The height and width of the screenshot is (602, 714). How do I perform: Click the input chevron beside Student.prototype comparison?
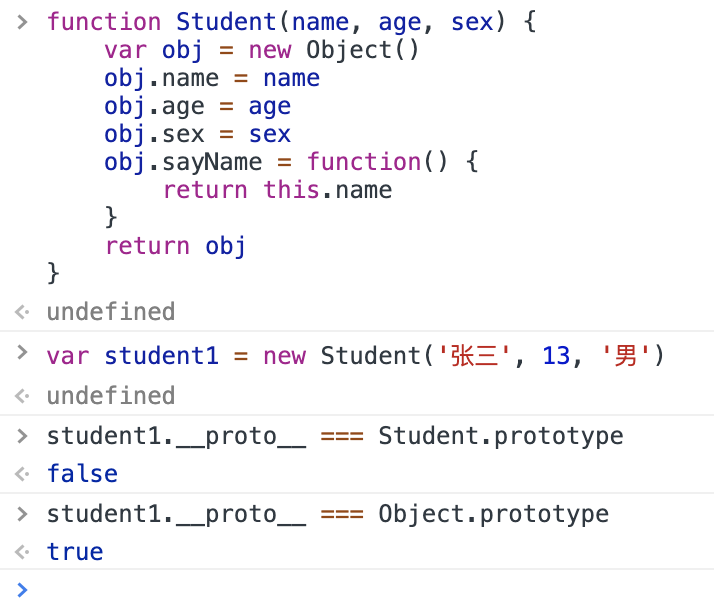click(x=22, y=436)
